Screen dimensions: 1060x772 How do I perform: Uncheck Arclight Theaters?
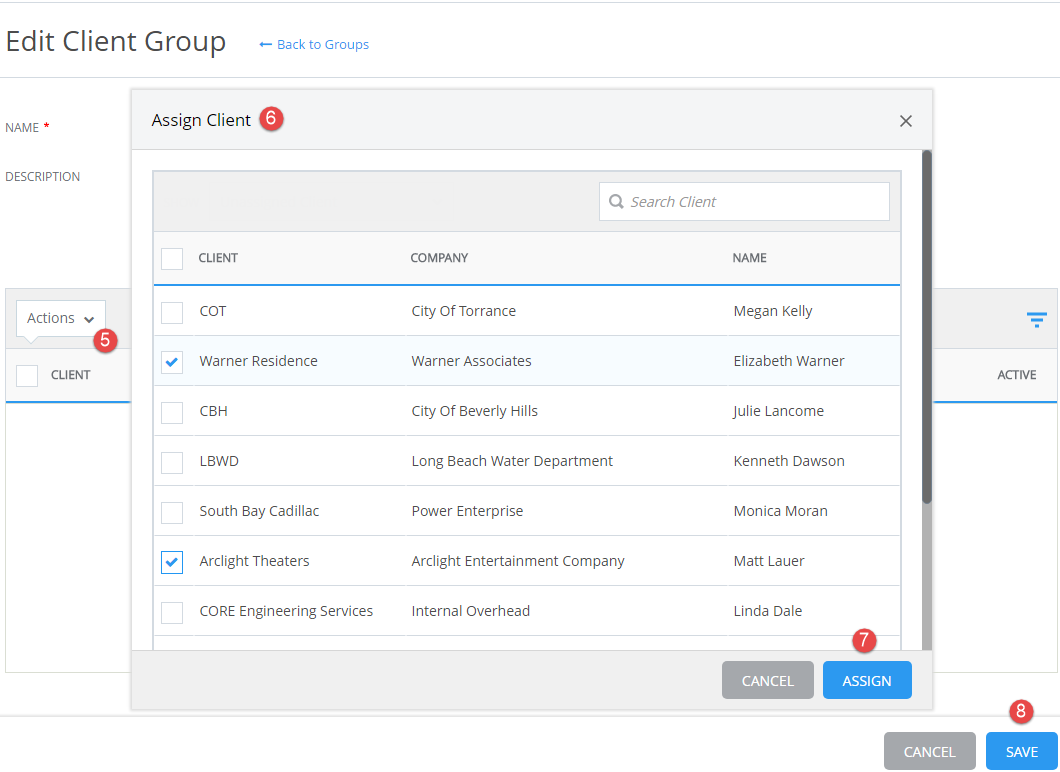171,561
